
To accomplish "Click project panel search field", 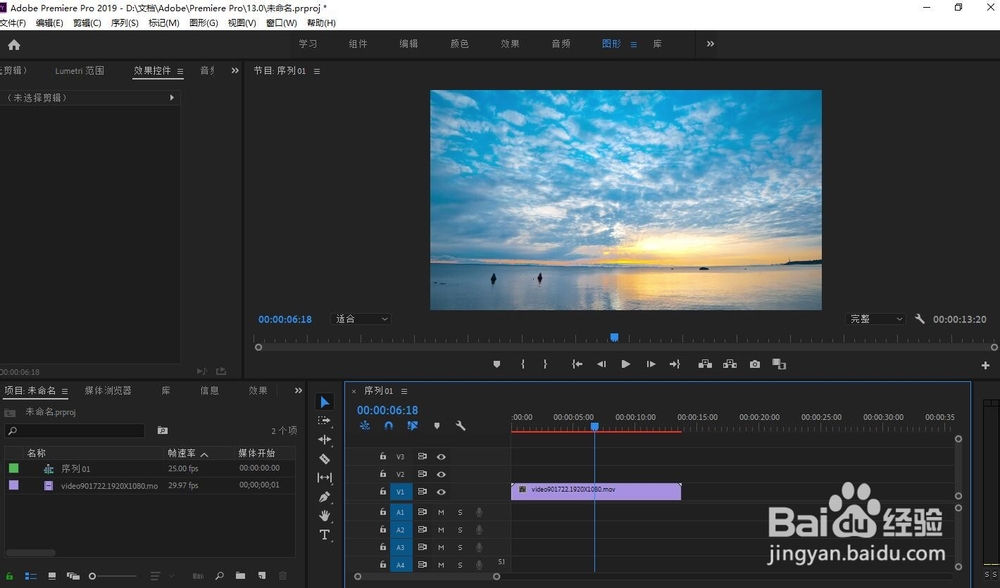I will click(x=75, y=431).
